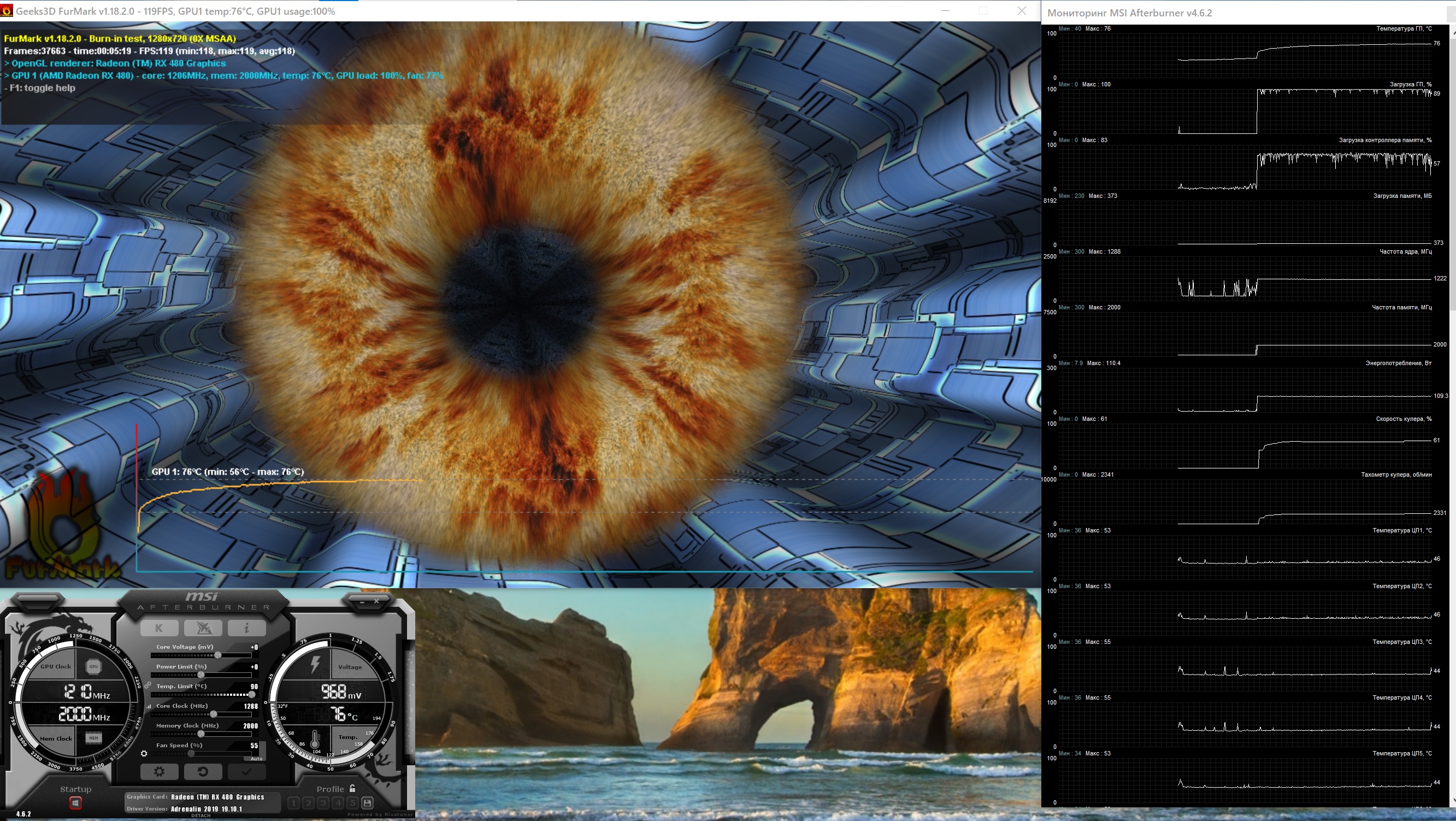Screen dimensions: 1456x821
Task: Click the Core Clock value field 1288
Action: point(250,706)
